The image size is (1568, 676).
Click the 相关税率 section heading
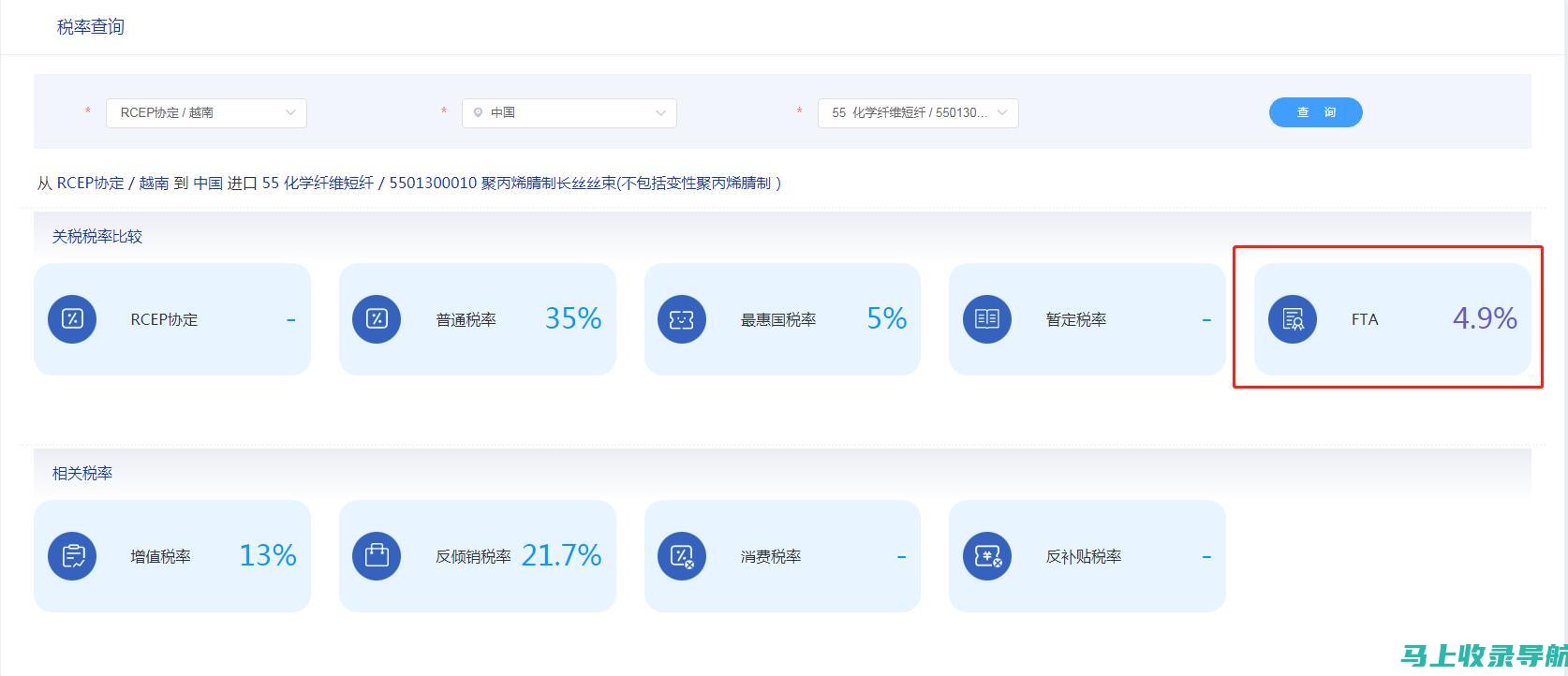82,474
